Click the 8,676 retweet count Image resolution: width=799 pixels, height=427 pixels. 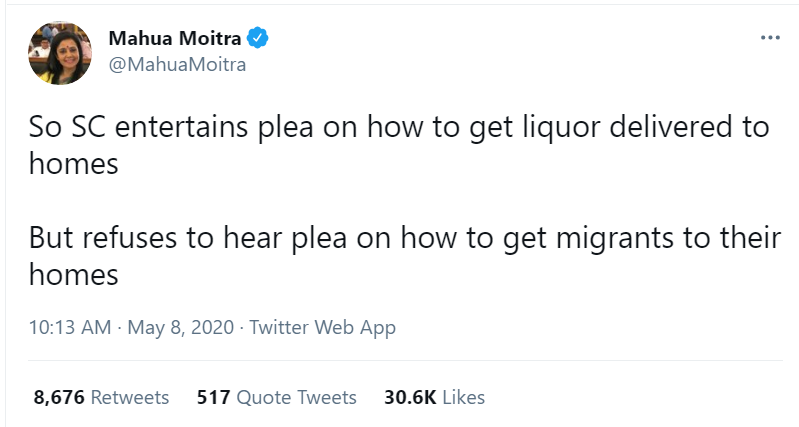point(59,397)
